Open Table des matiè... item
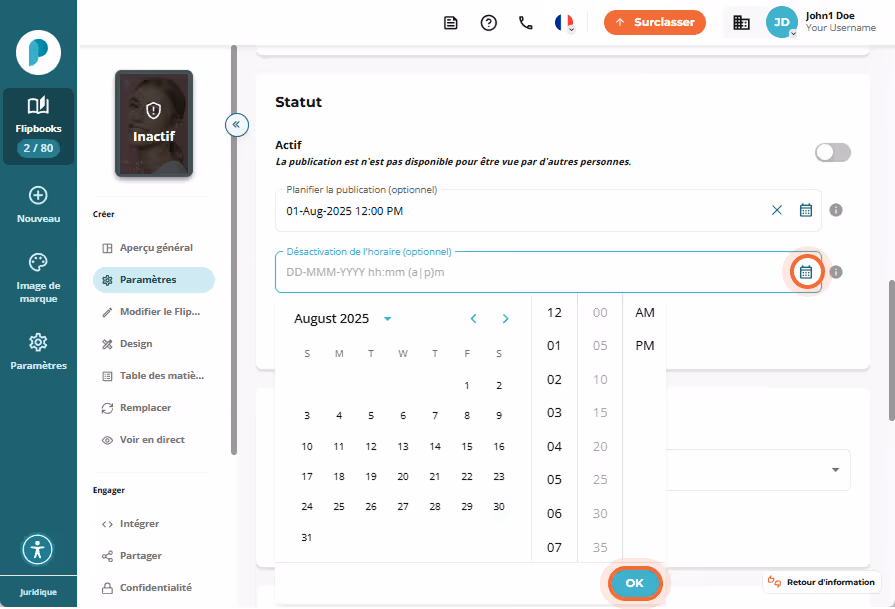This screenshot has height=609, width=895. coord(154,376)
